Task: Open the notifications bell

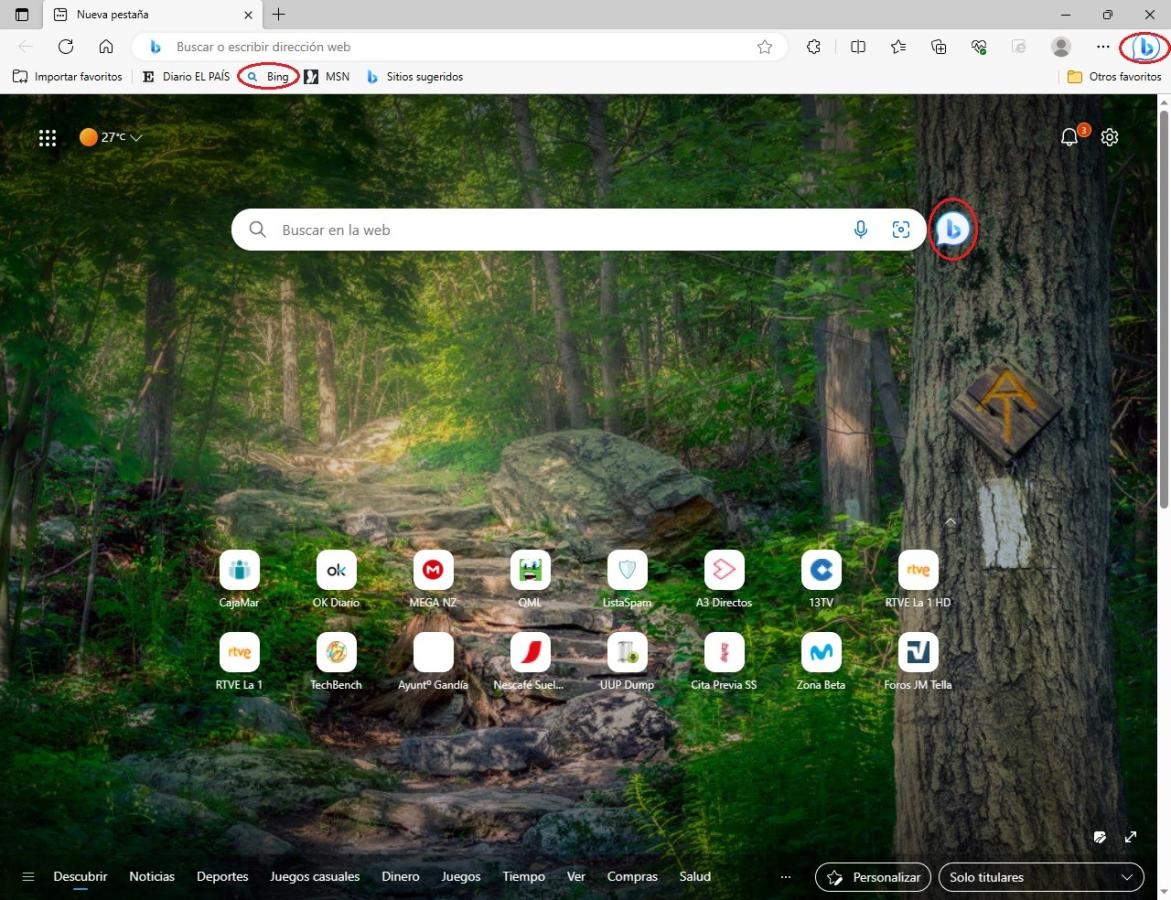Action: 1070,138
